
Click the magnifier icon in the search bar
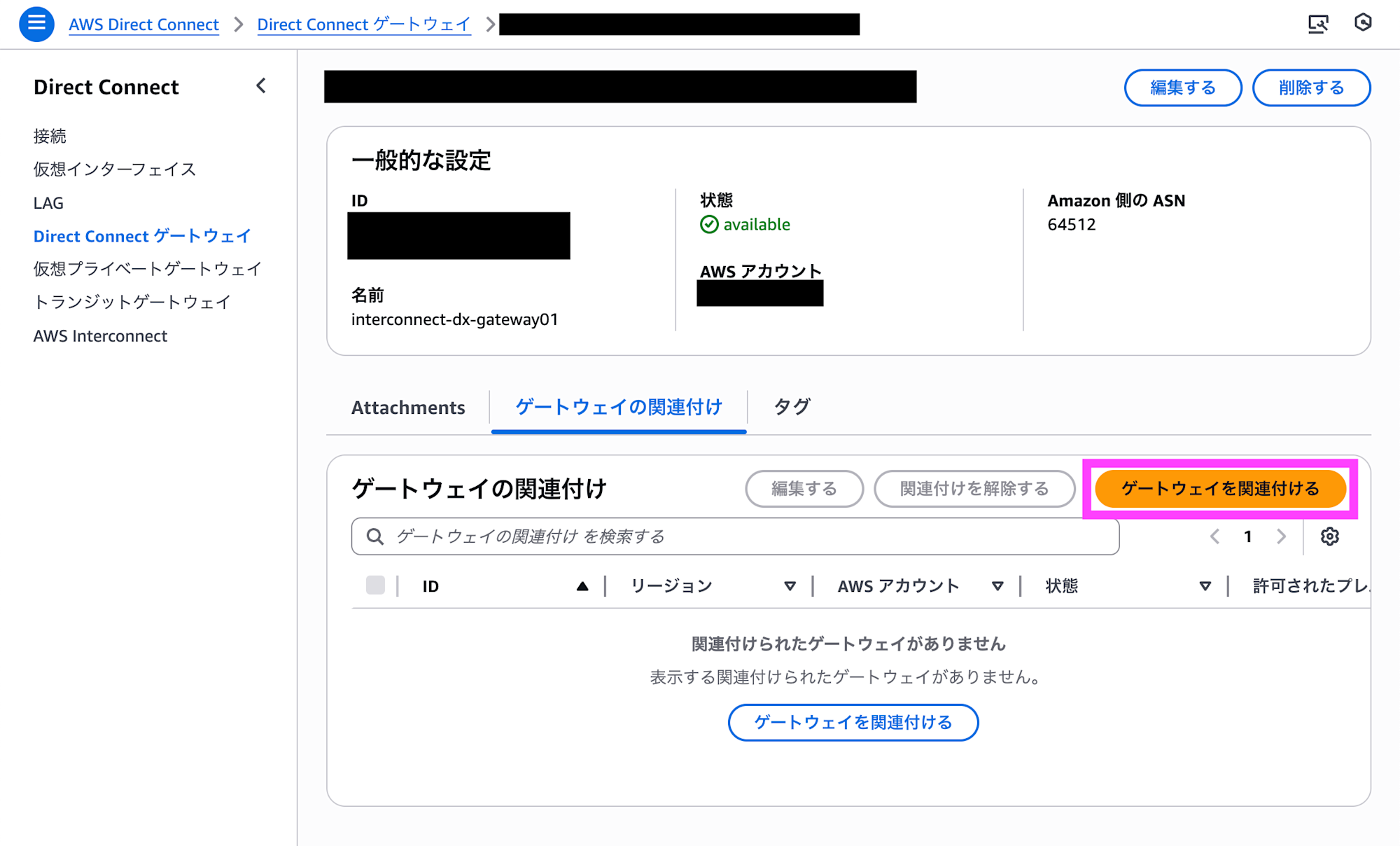[x=375, y=536]
